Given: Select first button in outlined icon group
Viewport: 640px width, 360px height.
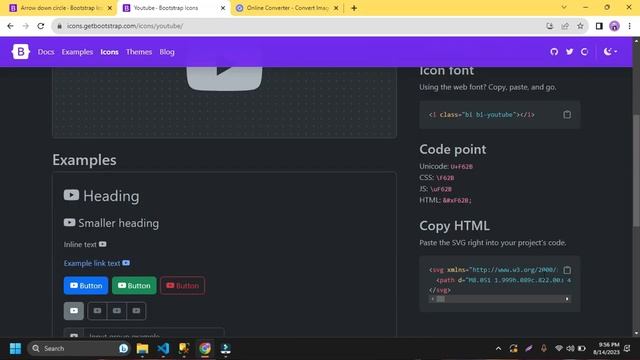Looking at the screenshot, I should point(97,311).
